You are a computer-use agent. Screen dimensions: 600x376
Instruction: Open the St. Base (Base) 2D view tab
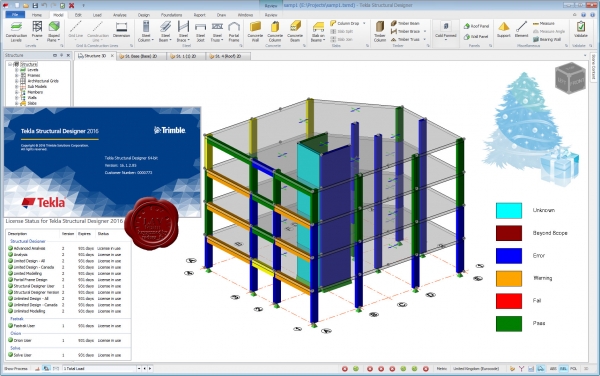pyautogui.click(x=141, y=56)
